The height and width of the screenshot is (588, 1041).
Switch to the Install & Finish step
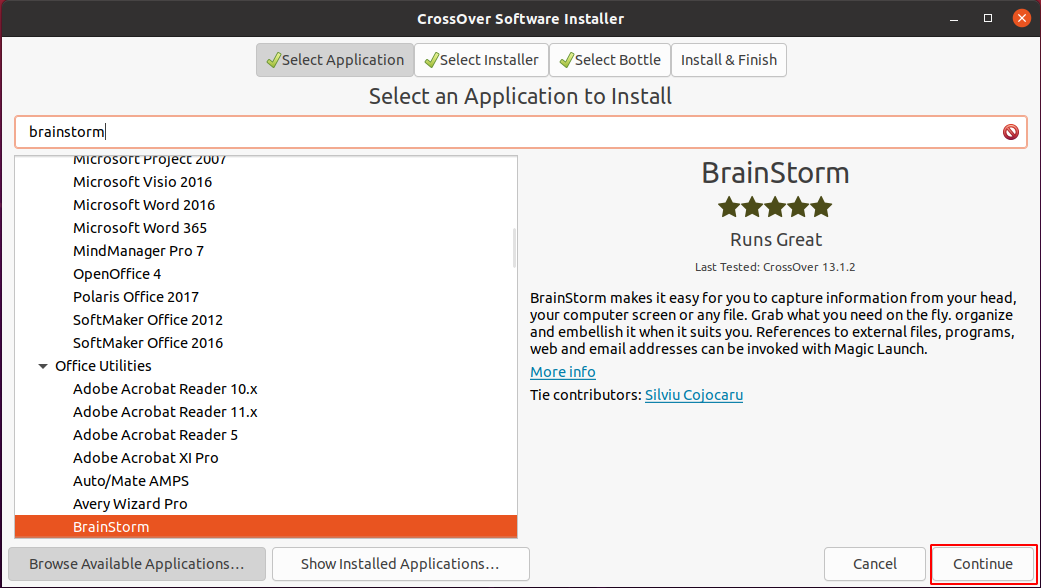click(729, 60)
